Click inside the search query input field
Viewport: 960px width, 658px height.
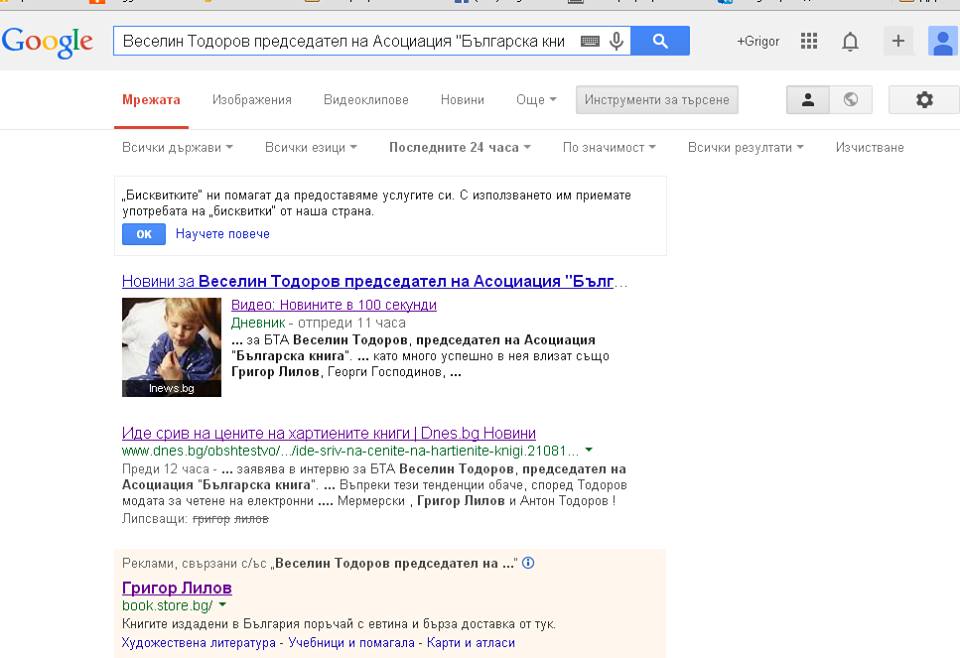point(340,41)
